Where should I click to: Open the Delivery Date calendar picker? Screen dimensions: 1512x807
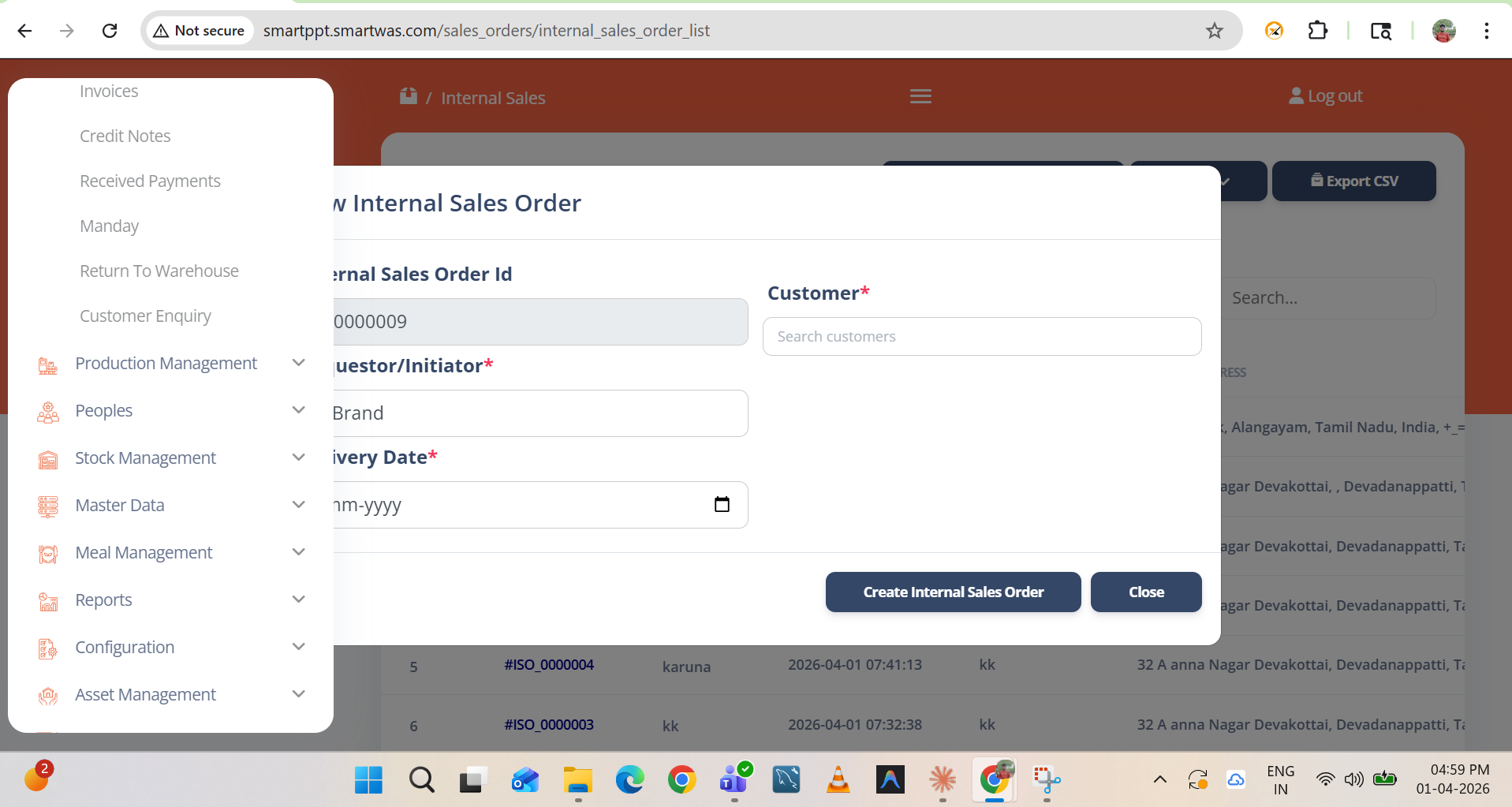click(x=722, y=504)
